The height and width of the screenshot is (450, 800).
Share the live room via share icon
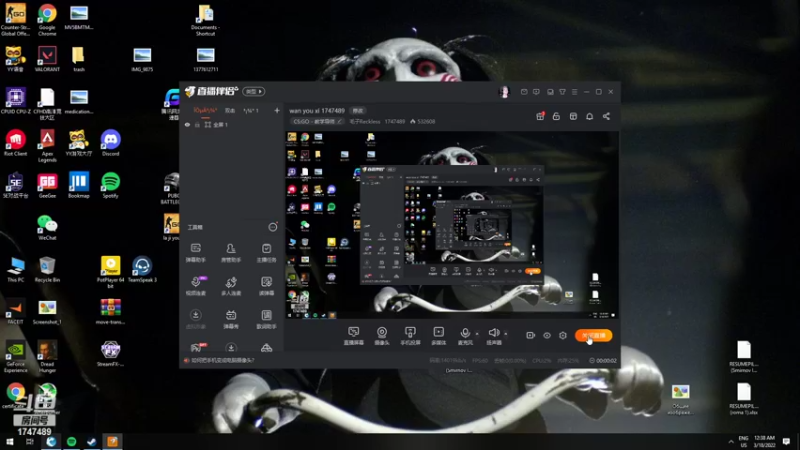(606, 116)
